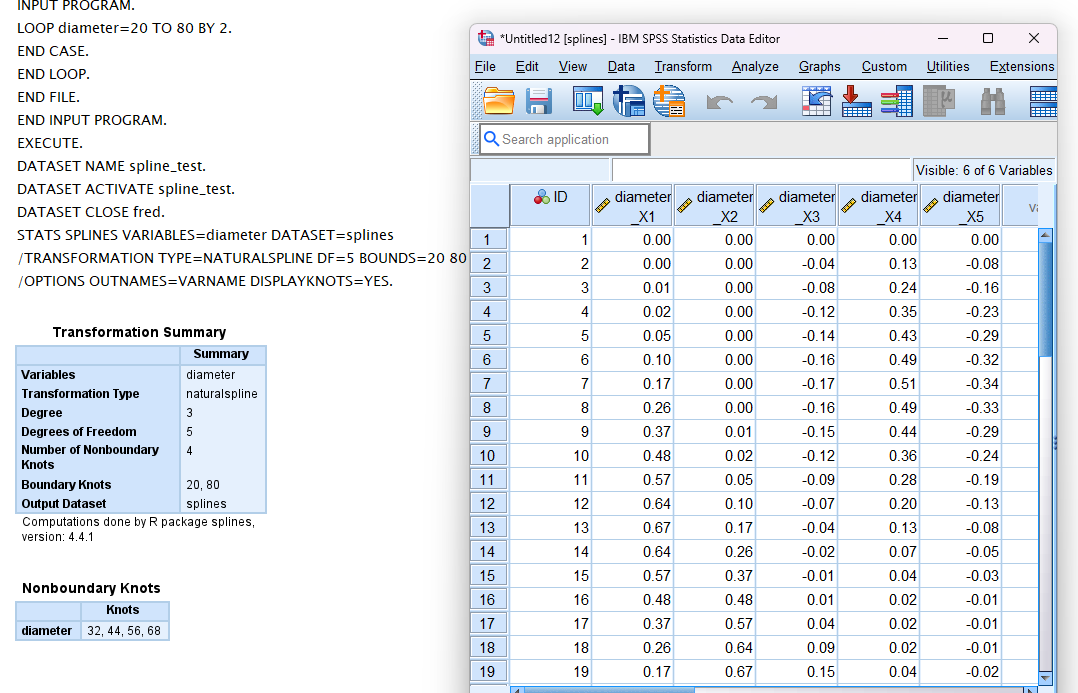
Task: Open the Data menu
Action: click(x=621, y=67)
